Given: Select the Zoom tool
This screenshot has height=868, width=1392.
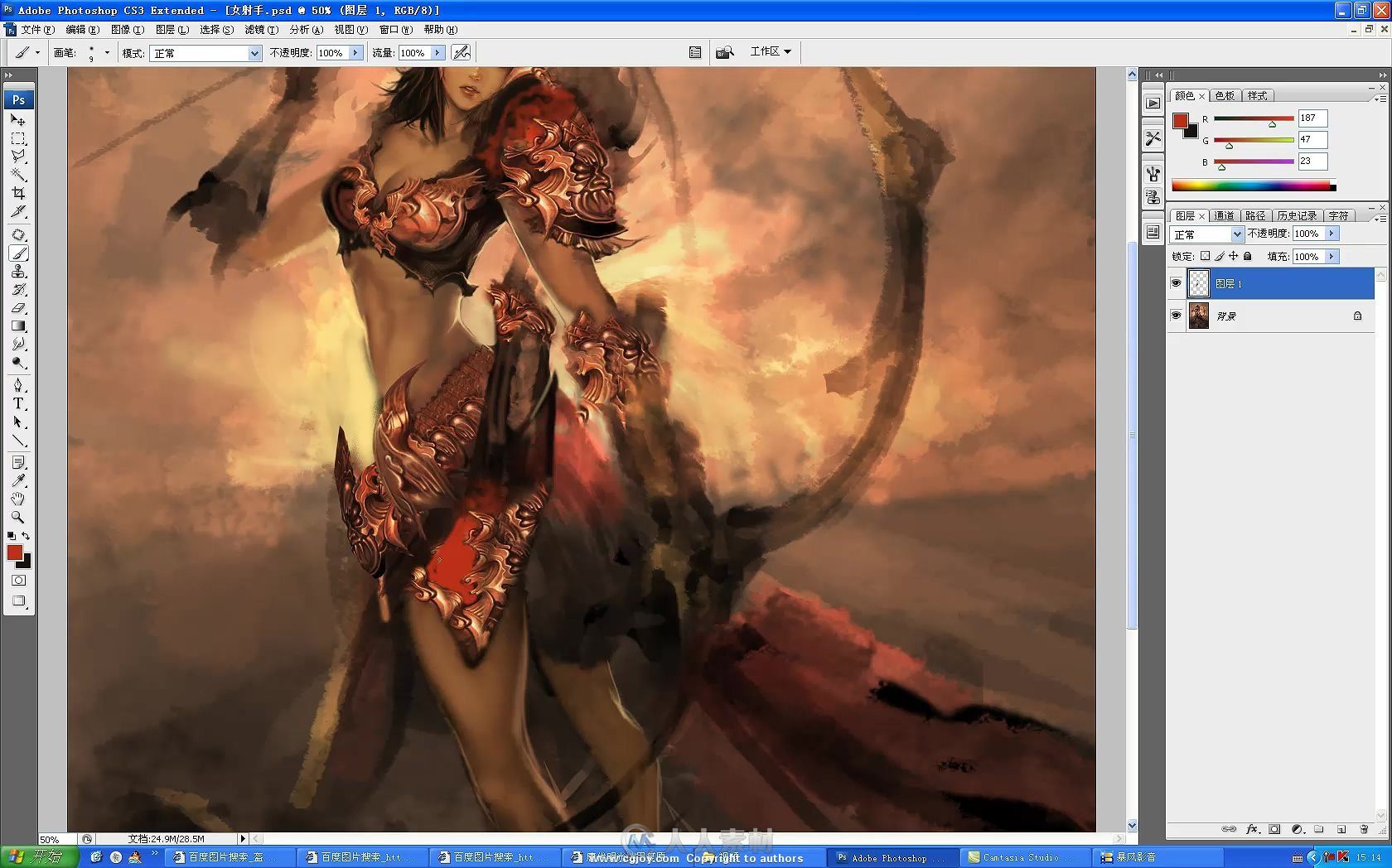Looking at the screenshot, I should coord(18,517).
